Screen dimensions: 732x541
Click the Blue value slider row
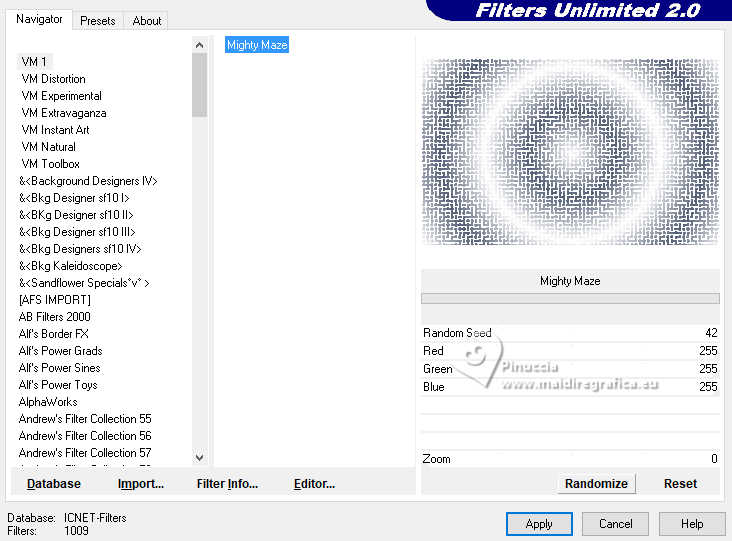(570, 387)
